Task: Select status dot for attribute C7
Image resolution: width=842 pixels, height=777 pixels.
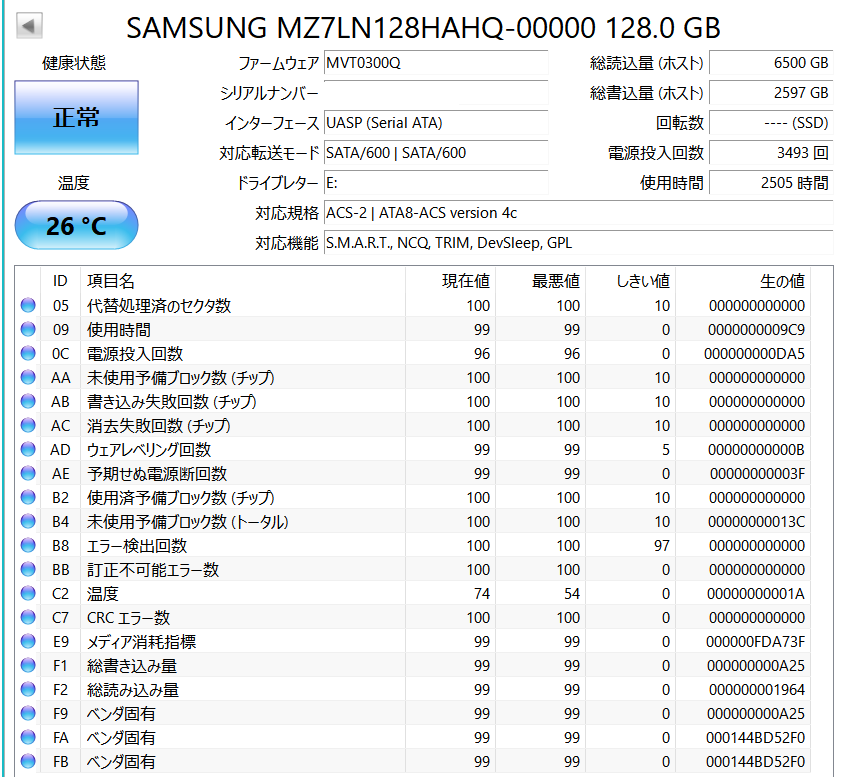Action: click(28, 617)
